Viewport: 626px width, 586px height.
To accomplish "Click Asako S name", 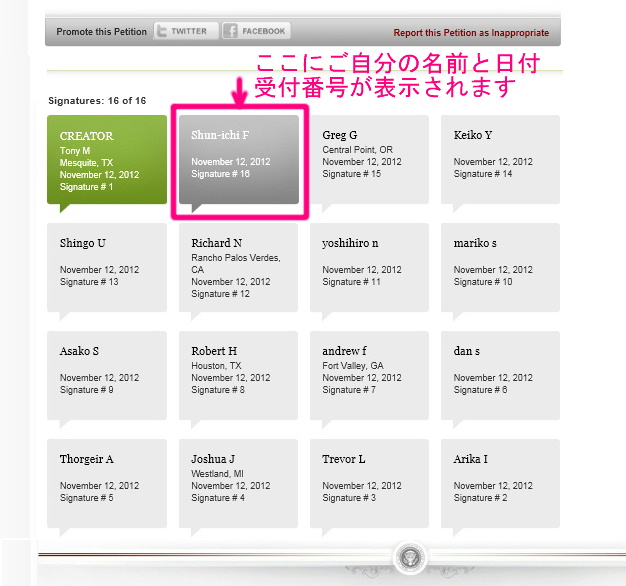I will [79, 351].
